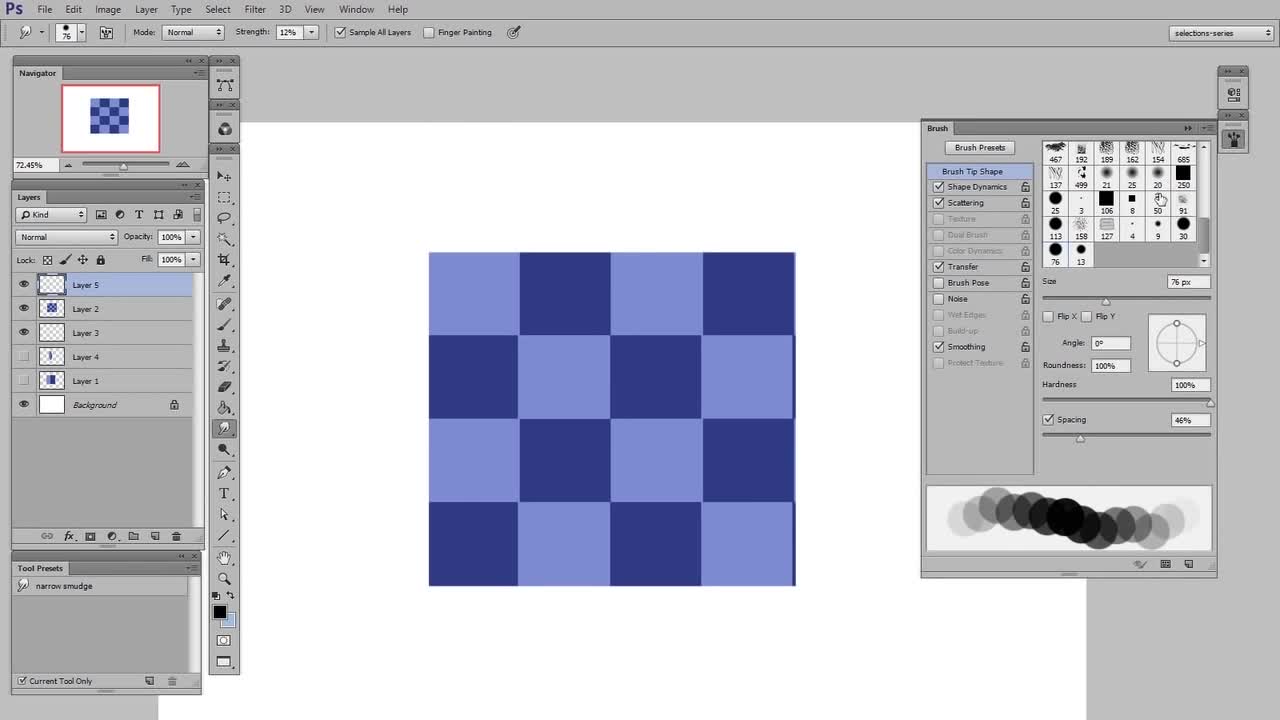This screenshot has height=720, width=1280.
Task: Open the File menu
Action: pyautogui.click(x=45, y=9)
